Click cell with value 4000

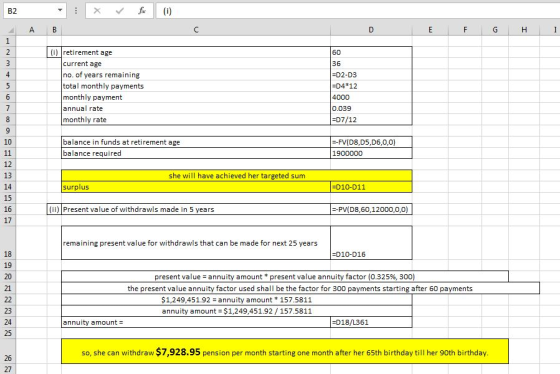(x=371, y=97)
